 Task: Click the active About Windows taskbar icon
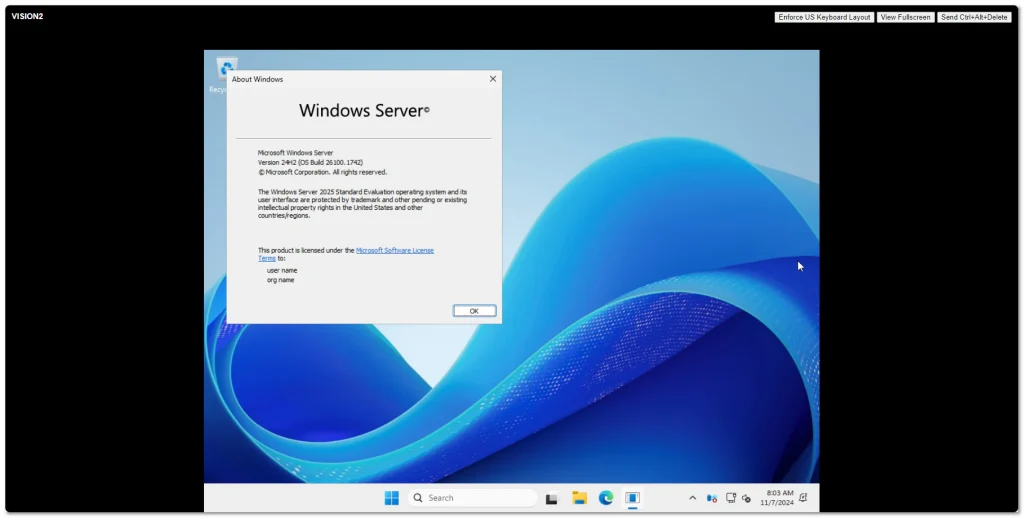coord(632,498)
